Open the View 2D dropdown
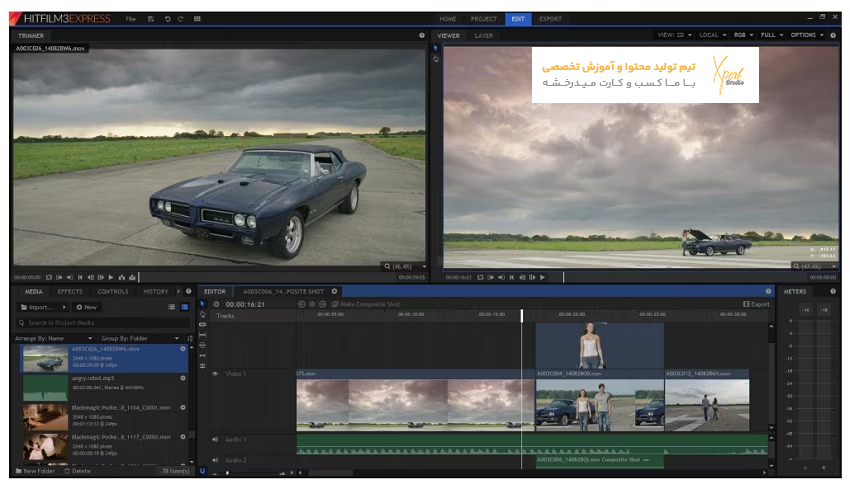The width and height of the screenshot is (850, 489). pyautogui.click(x=674, y=35)
